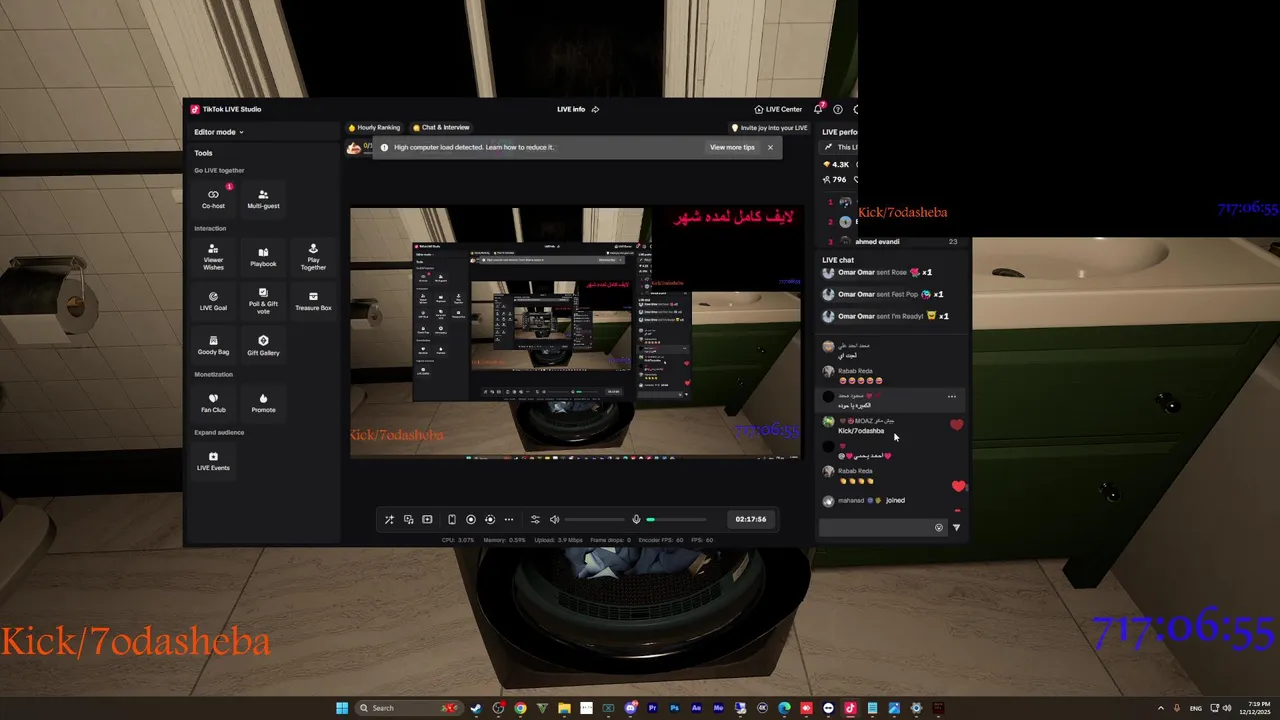
Task: Open LIVE Center
Action: tap(778, 109)
